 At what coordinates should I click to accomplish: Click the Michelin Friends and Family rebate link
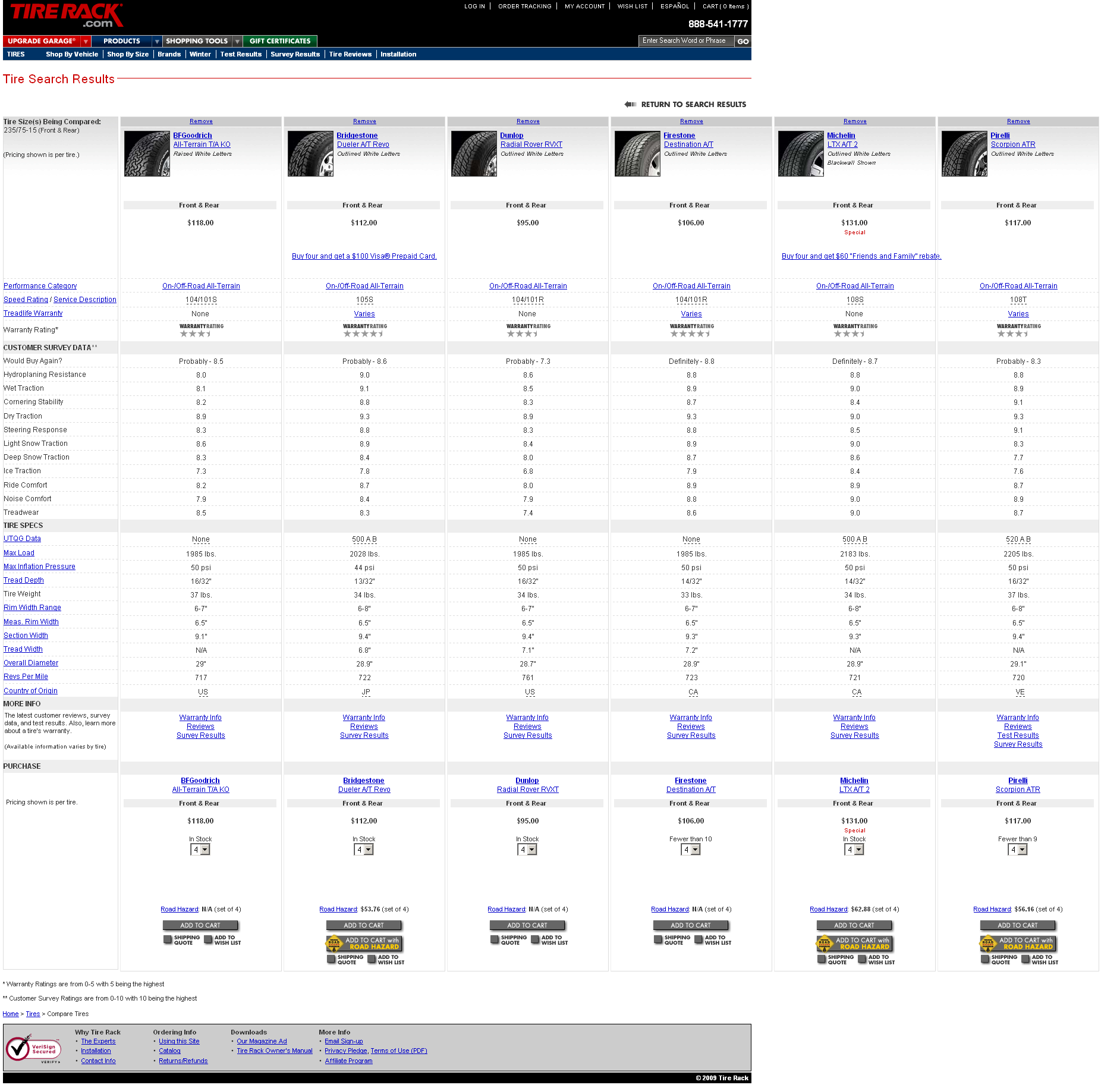click(x=861, y=256)
